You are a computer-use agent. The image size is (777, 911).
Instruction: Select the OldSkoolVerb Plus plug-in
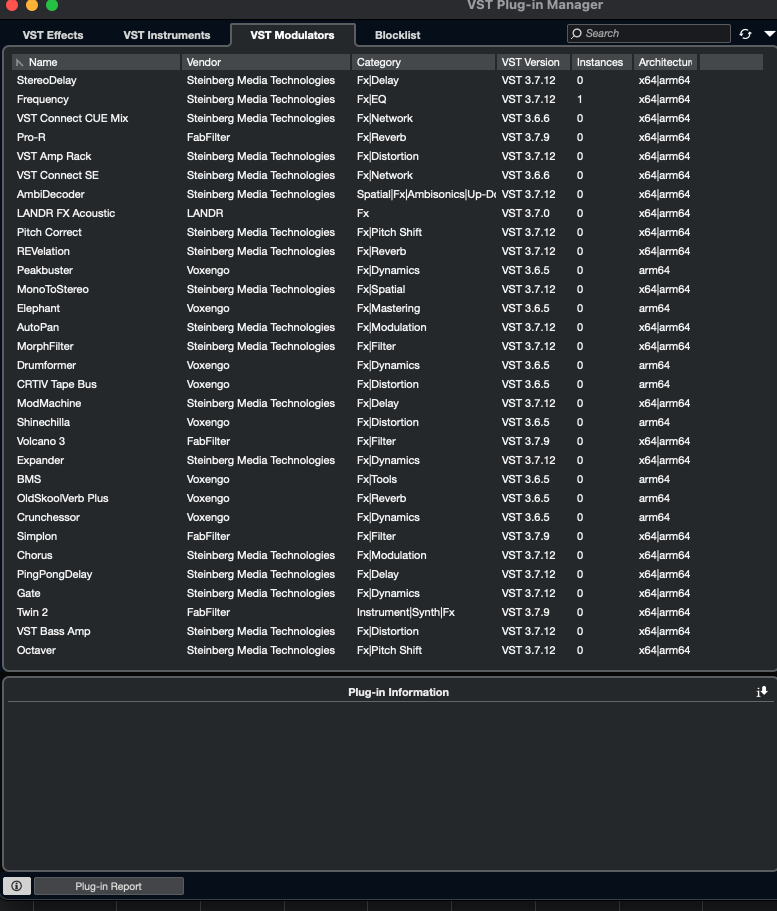click(63, 498)
